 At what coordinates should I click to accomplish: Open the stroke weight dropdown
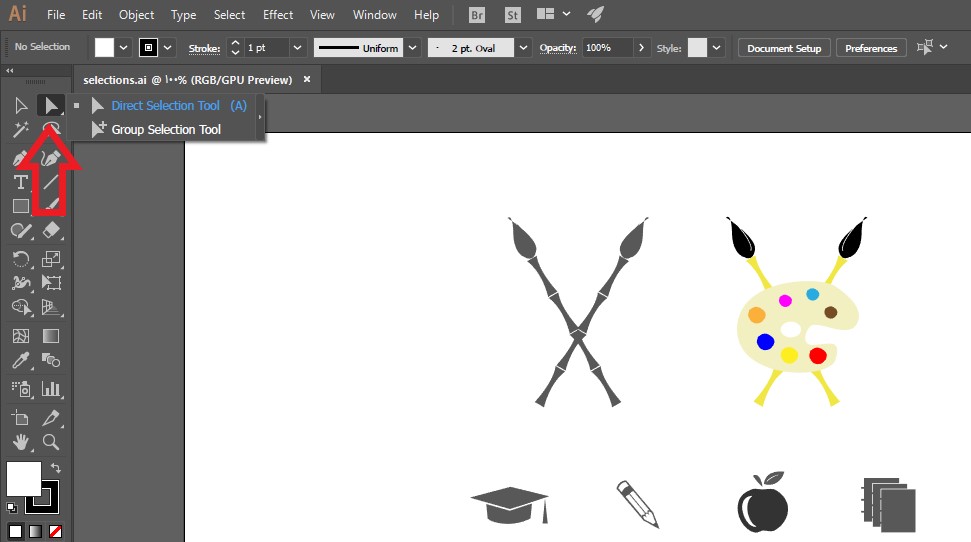click(297, 48)
